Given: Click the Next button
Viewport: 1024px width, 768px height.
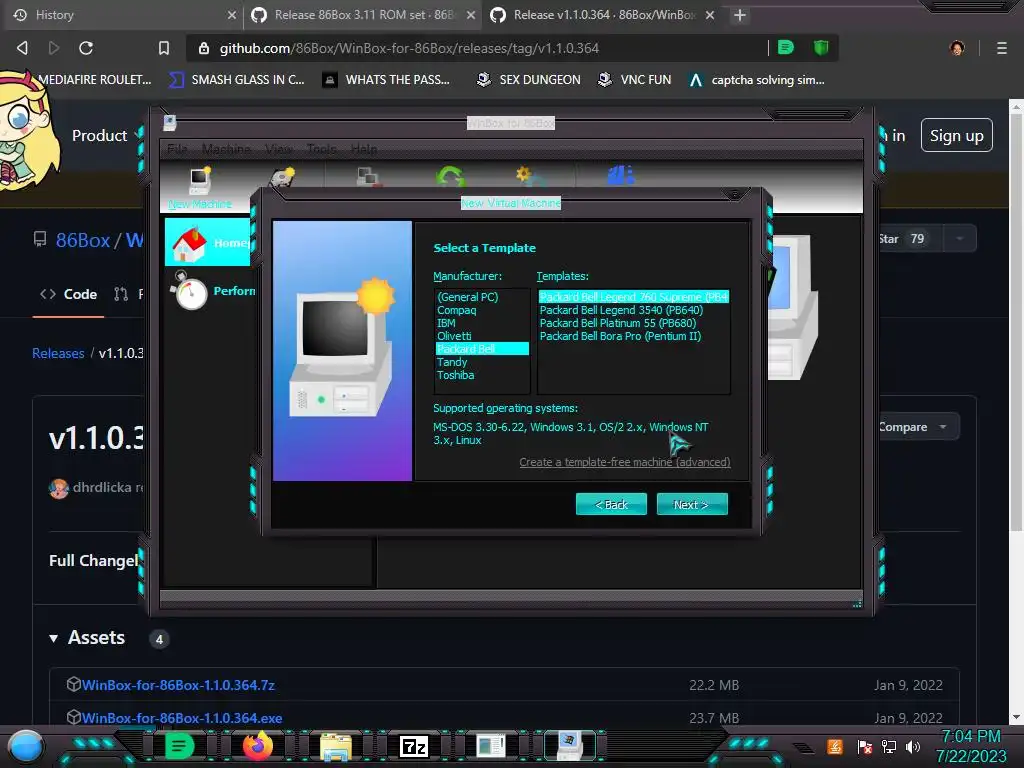Looking at the screenshot, I should tap(692, 504).
